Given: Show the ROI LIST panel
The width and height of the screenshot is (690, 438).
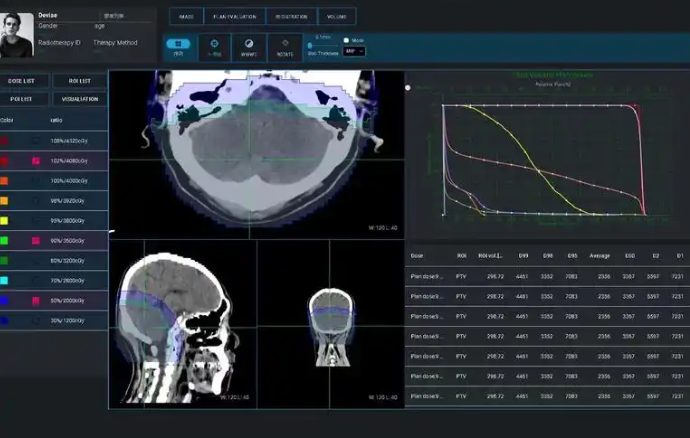Looking at the screenshot, I should tap(80, 81).
